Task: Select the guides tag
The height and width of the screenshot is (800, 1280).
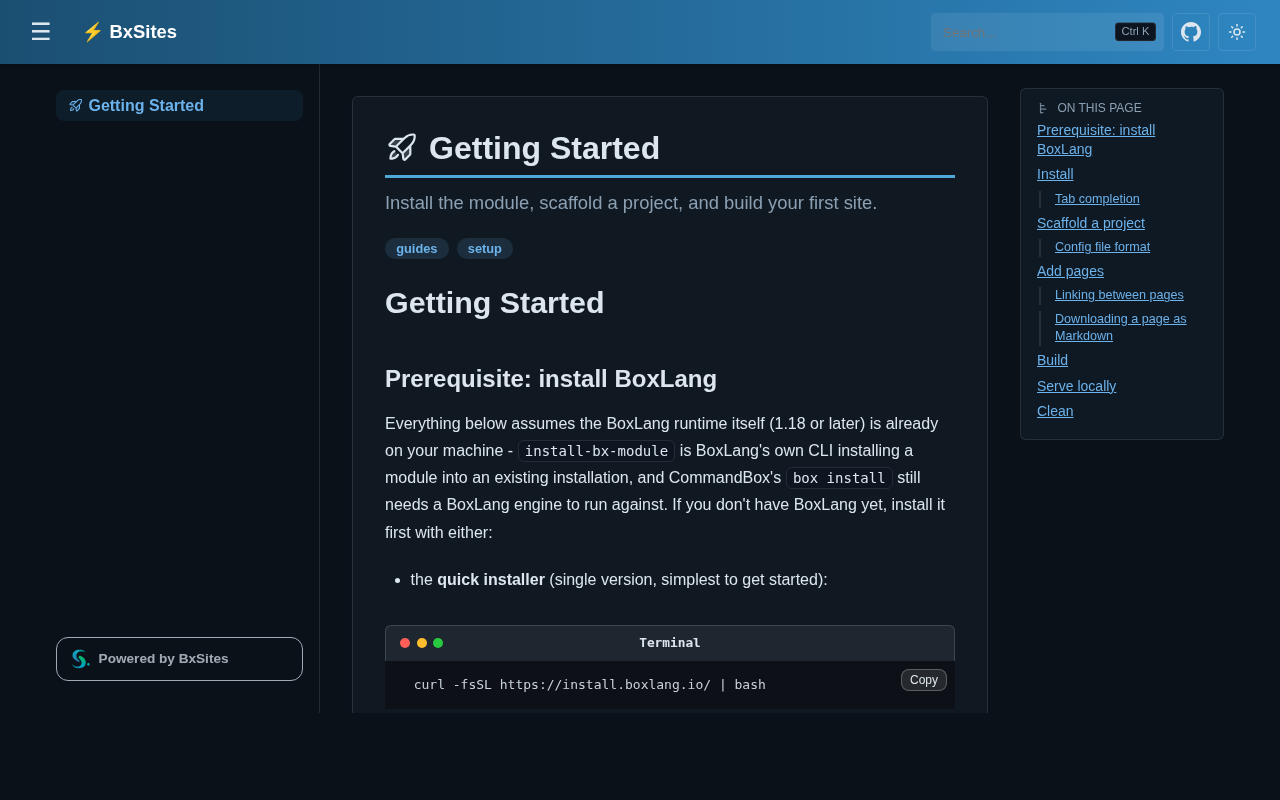Action: (x=417, y=249)
